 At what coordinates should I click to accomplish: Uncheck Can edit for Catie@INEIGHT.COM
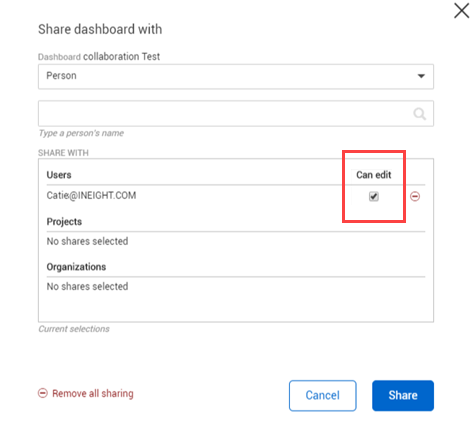374,196
